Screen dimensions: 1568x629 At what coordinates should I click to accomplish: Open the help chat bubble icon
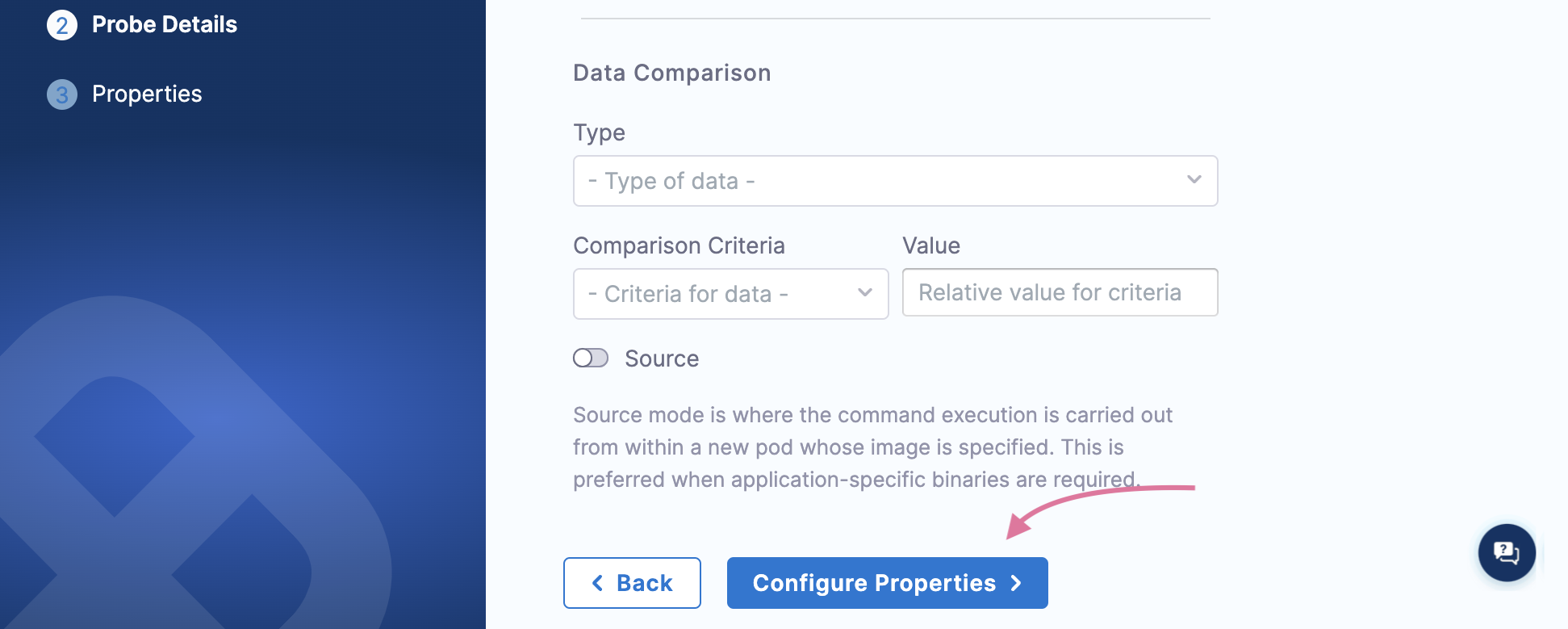[x=1506, y=553]
